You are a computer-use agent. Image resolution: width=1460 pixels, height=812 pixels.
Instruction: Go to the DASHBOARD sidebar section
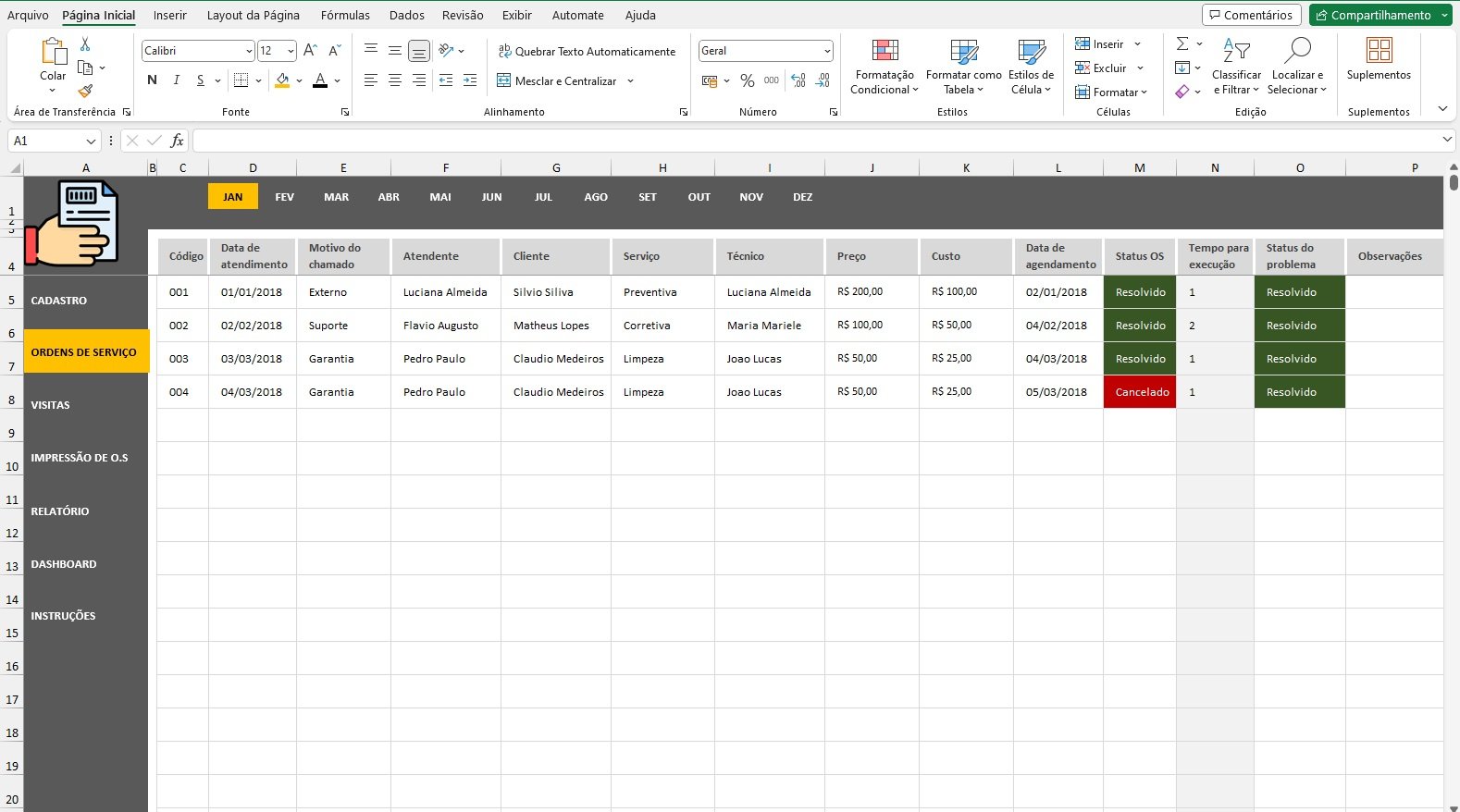pos(64,564)
